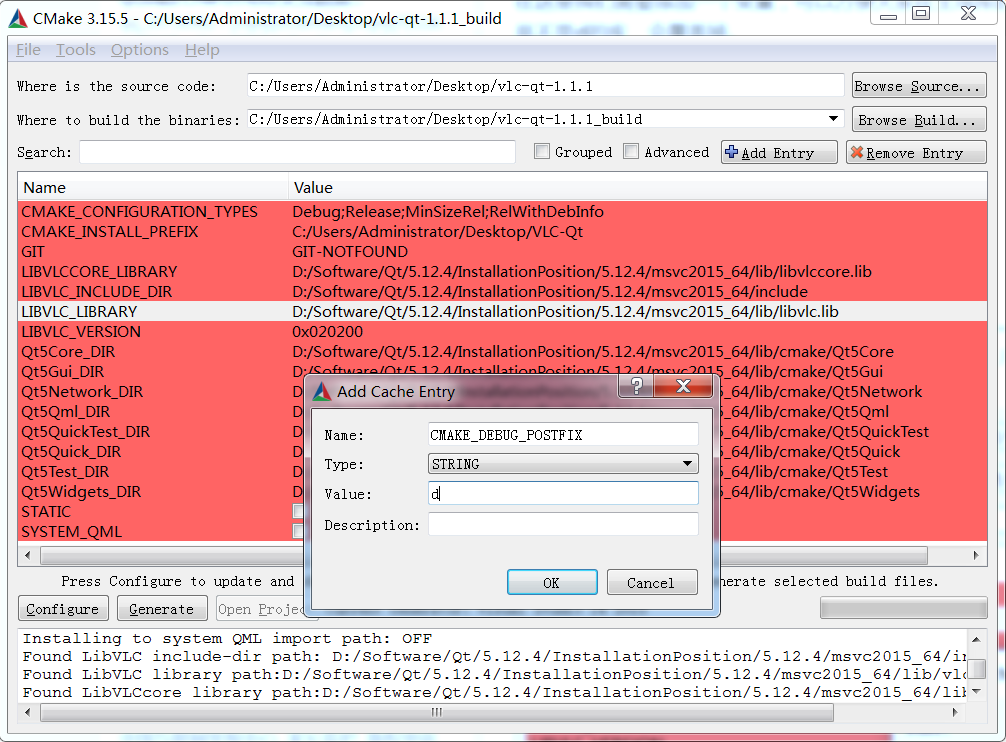Click the green plus Add Entry icon
Image resolution: width=1006 pixels, height=742 pixels.
pos(731,151)
